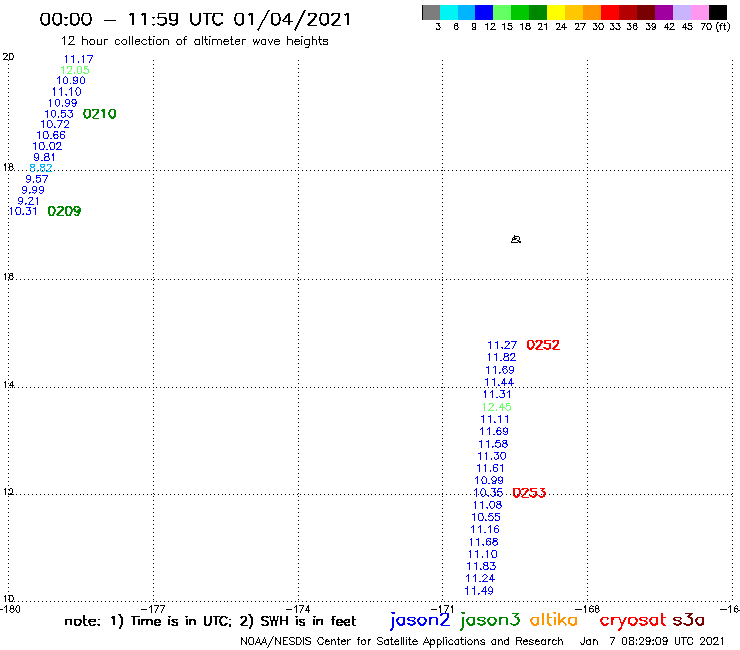
Task: Select the light green value 12.05
Action: tap(75, 70)
